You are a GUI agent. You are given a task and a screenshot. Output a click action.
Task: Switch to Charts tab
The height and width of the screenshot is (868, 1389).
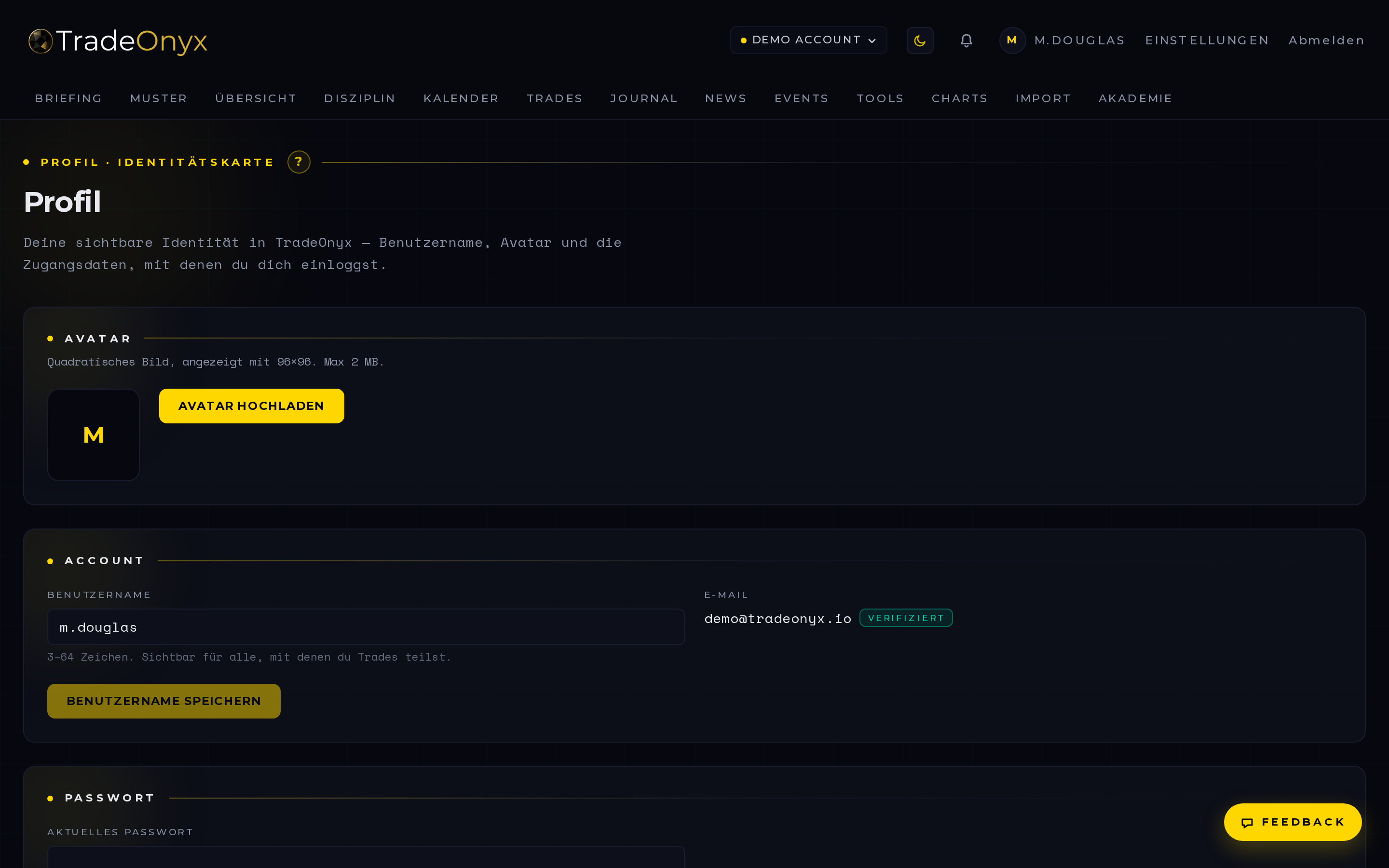pyautogui.click(x=959, y=99)
